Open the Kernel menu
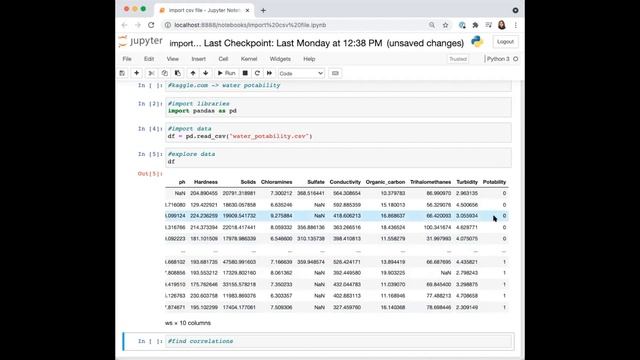 click(249, 59)
